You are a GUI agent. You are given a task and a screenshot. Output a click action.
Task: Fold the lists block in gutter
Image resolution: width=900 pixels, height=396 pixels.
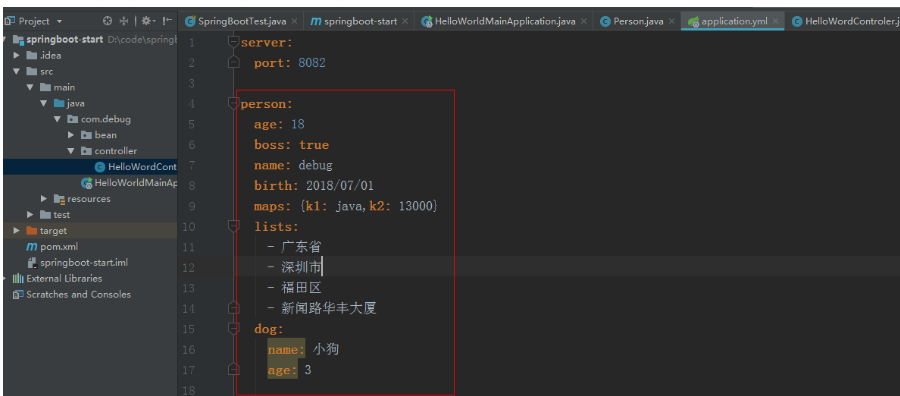233,227
